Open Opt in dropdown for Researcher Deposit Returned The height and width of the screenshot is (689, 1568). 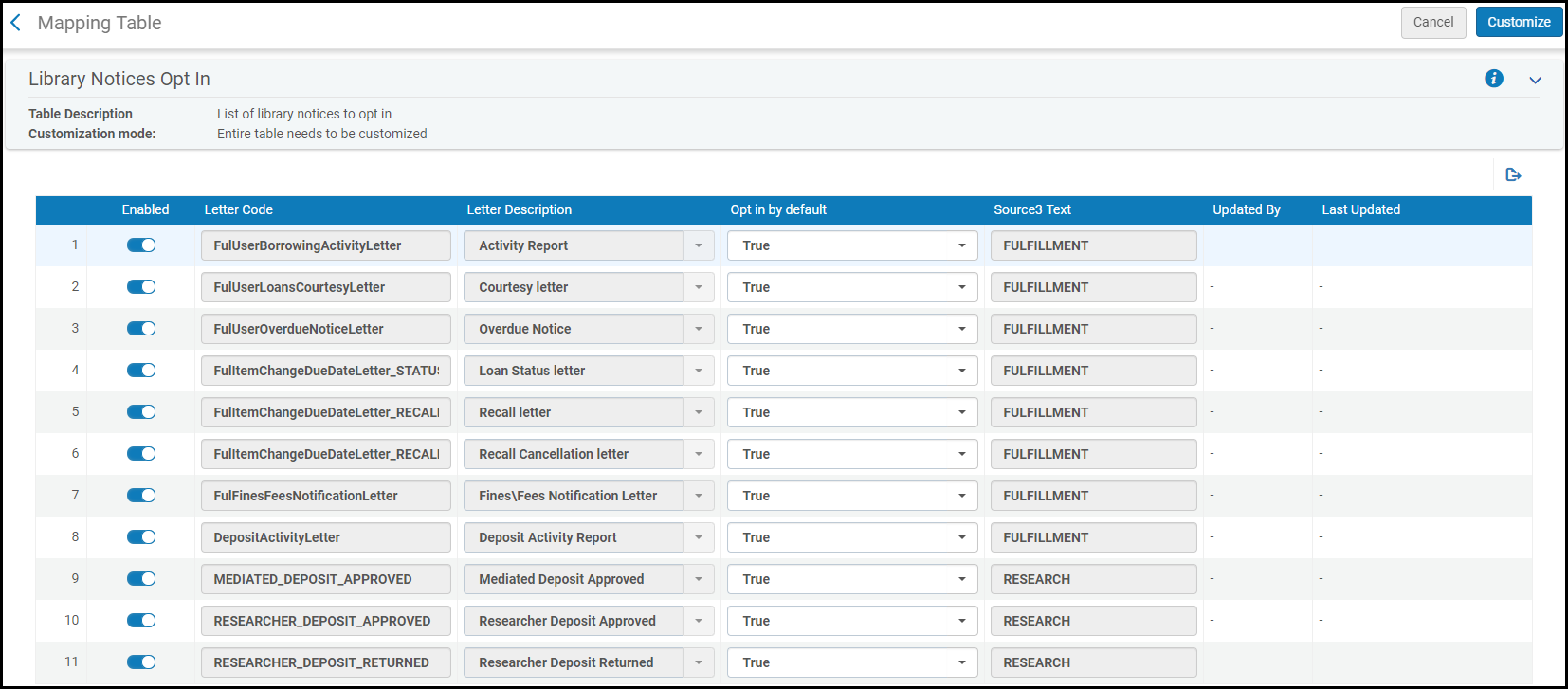point(852,662)
